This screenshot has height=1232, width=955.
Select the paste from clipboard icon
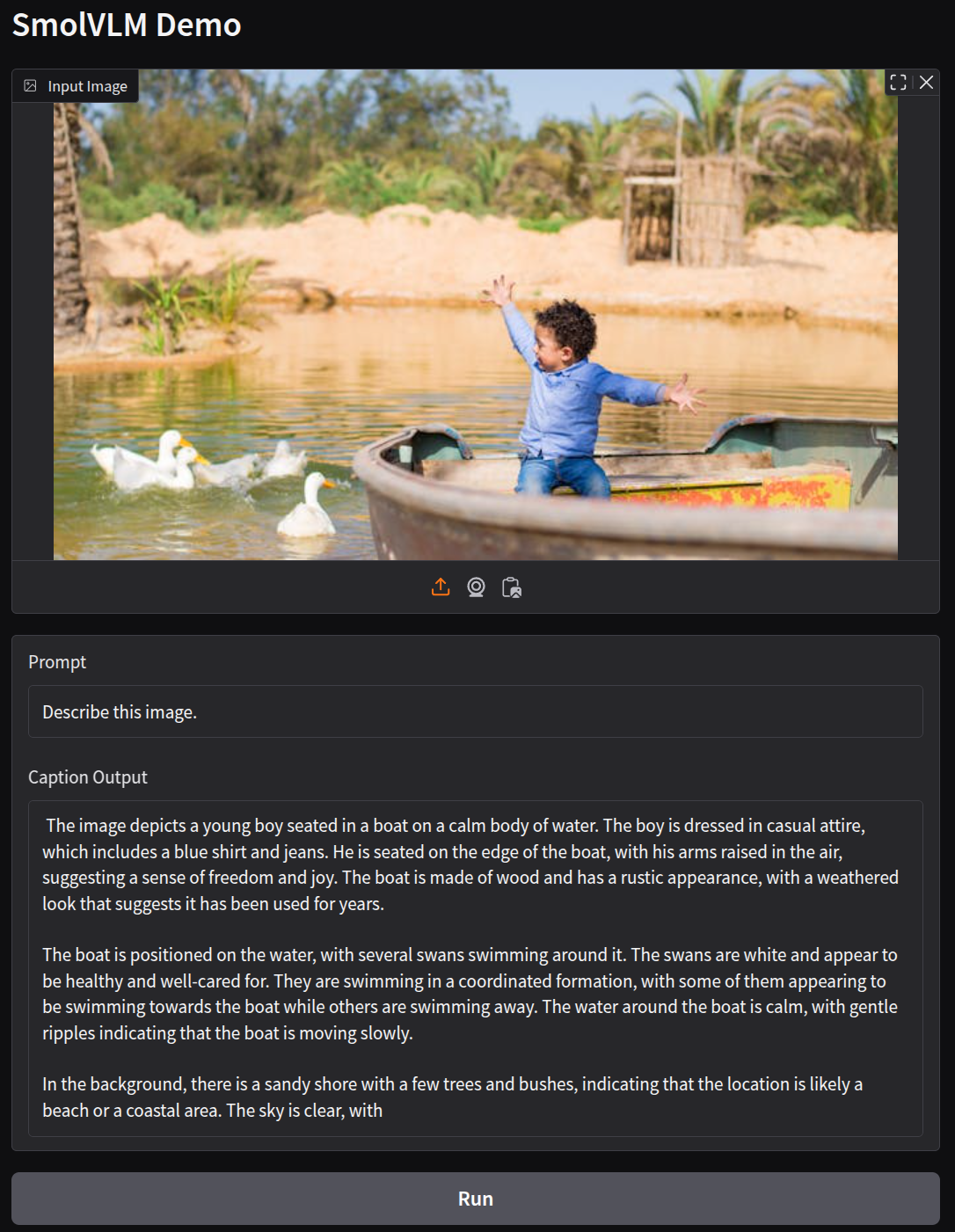[x=511, y=587]
